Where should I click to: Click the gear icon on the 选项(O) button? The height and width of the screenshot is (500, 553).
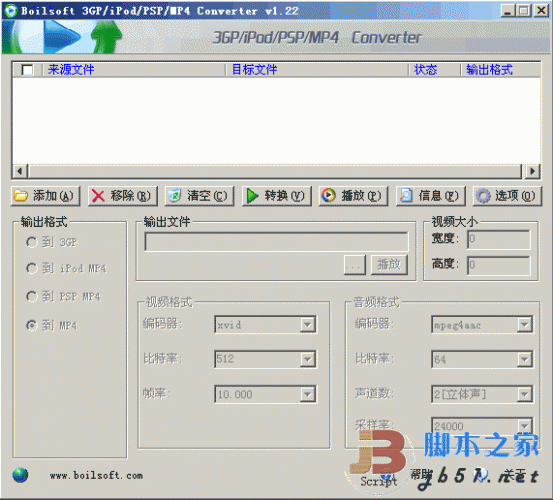tap(483, 196)
